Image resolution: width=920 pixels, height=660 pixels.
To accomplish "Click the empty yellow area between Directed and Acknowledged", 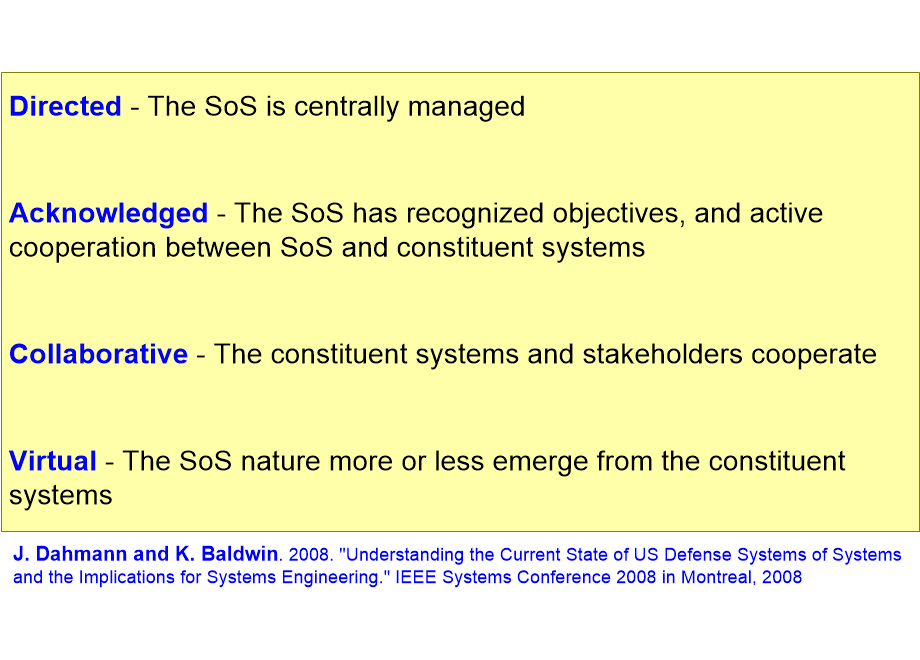I will click(460, 160).
